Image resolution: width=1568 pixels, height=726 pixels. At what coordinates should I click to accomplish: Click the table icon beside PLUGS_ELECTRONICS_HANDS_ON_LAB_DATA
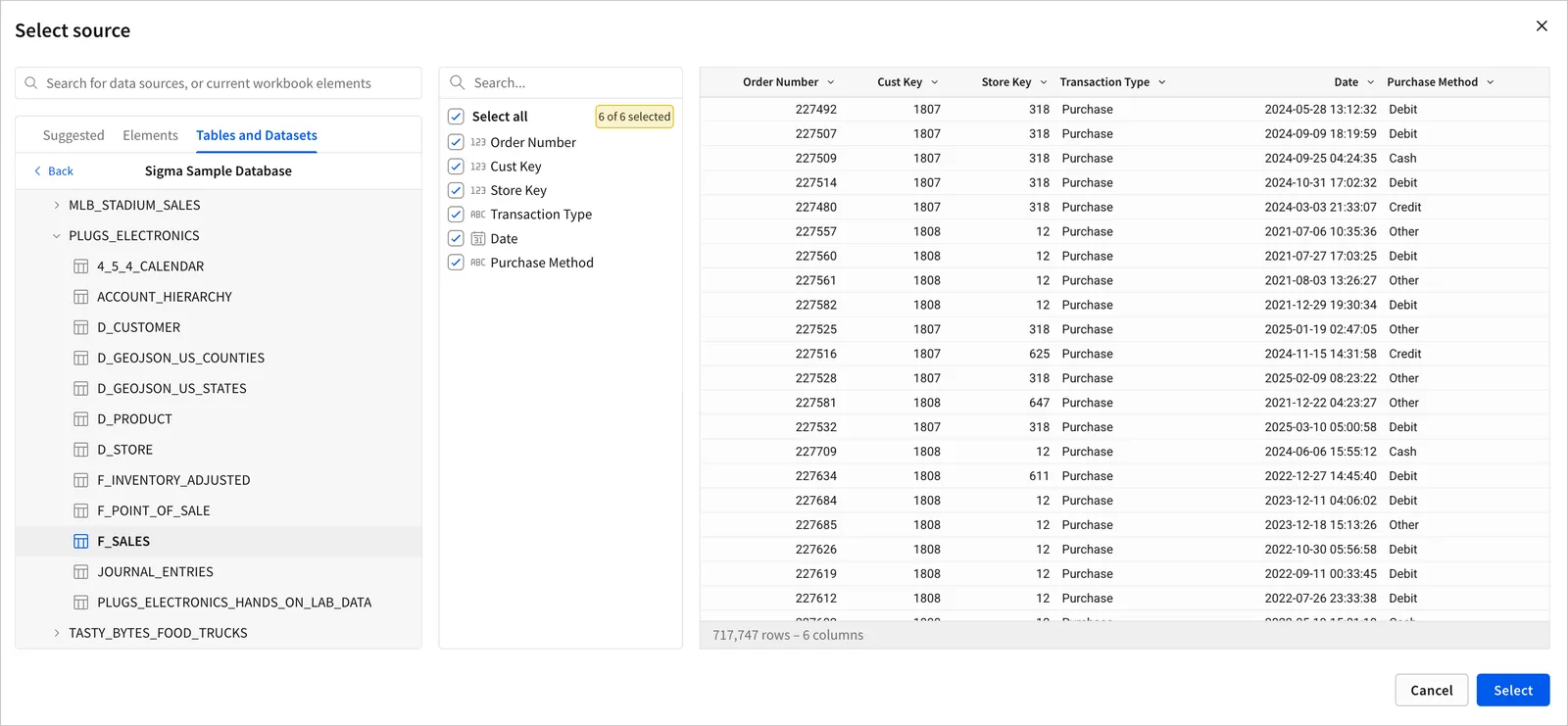tap(81, 603)
